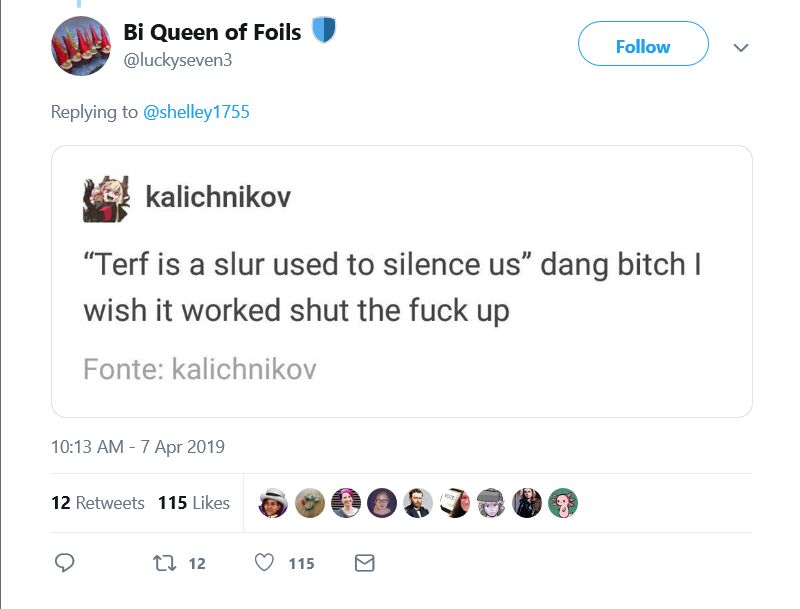
Task: Click the last liker avatar in the row
Action: click(562, 503)
